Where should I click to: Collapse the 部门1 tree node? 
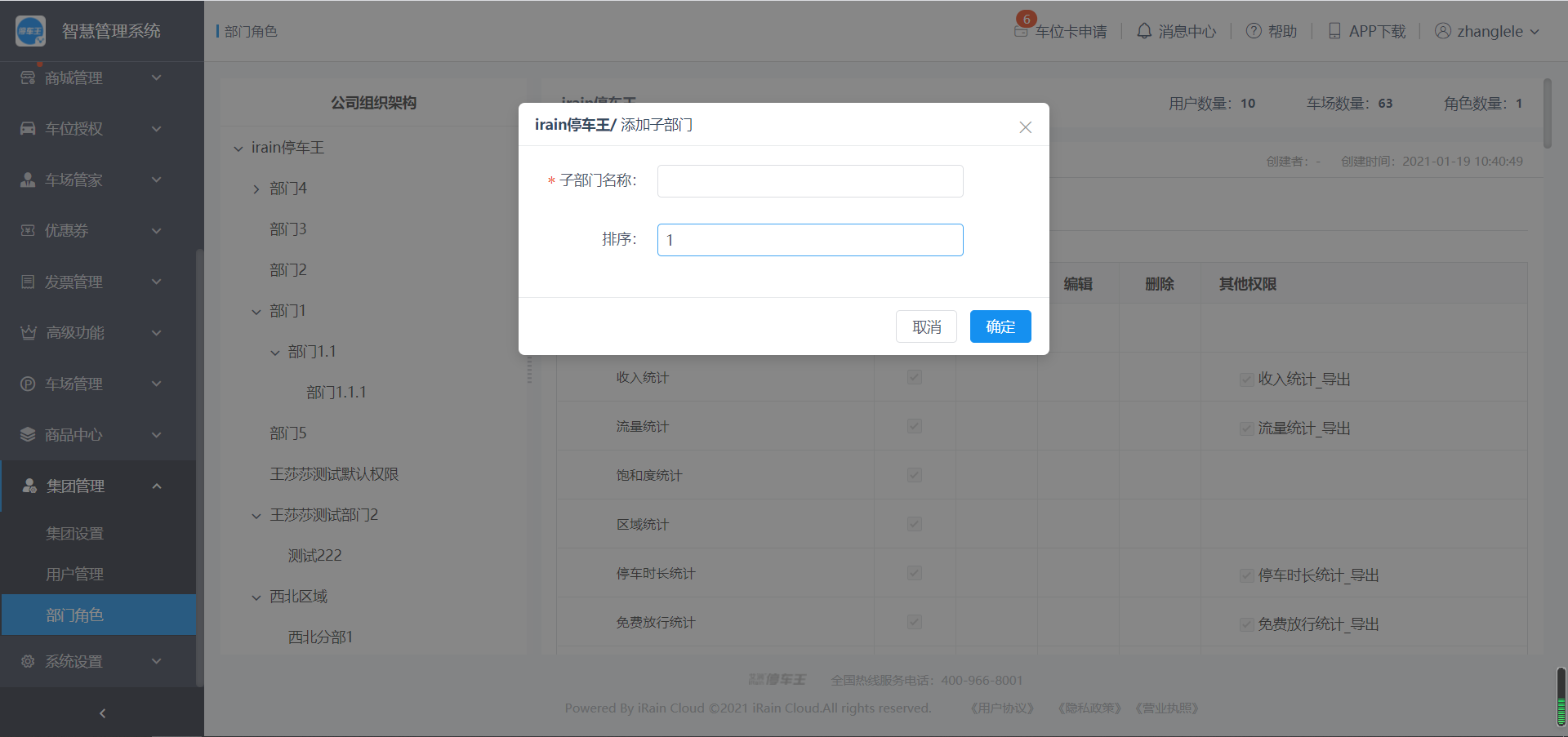(x=256, y=312)
